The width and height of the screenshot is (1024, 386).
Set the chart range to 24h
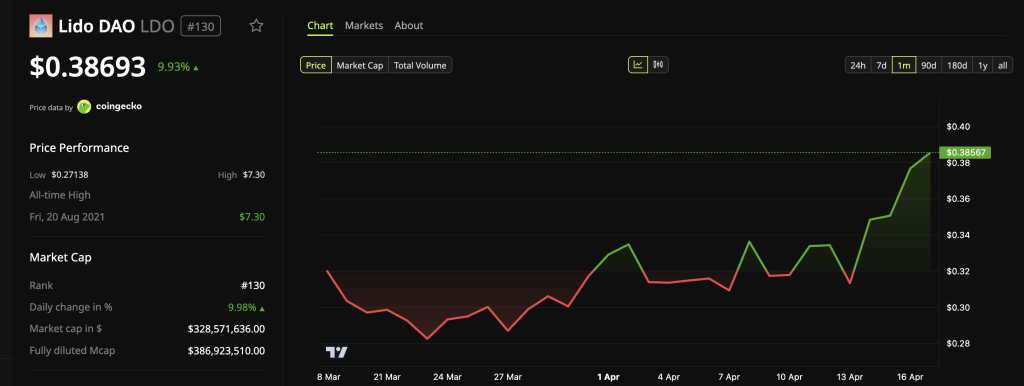tap(858, 65)
